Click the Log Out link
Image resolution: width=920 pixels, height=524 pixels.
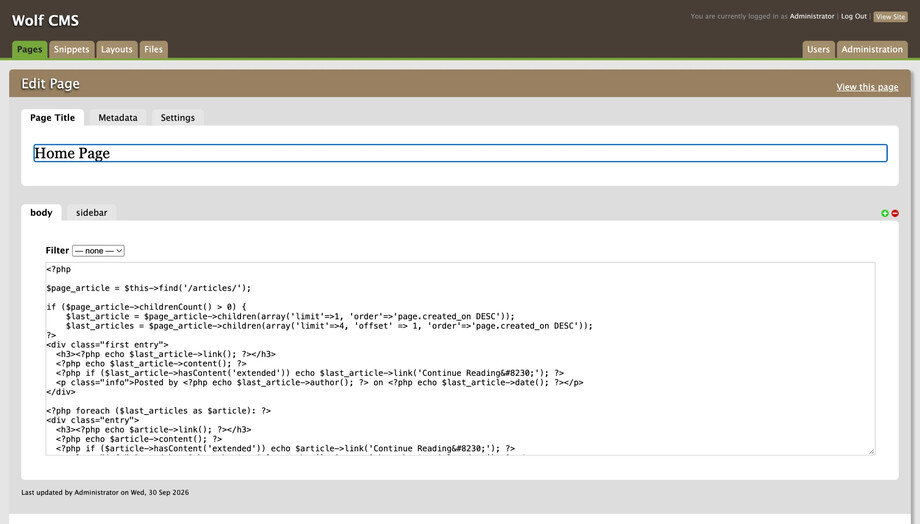point(854,16)
